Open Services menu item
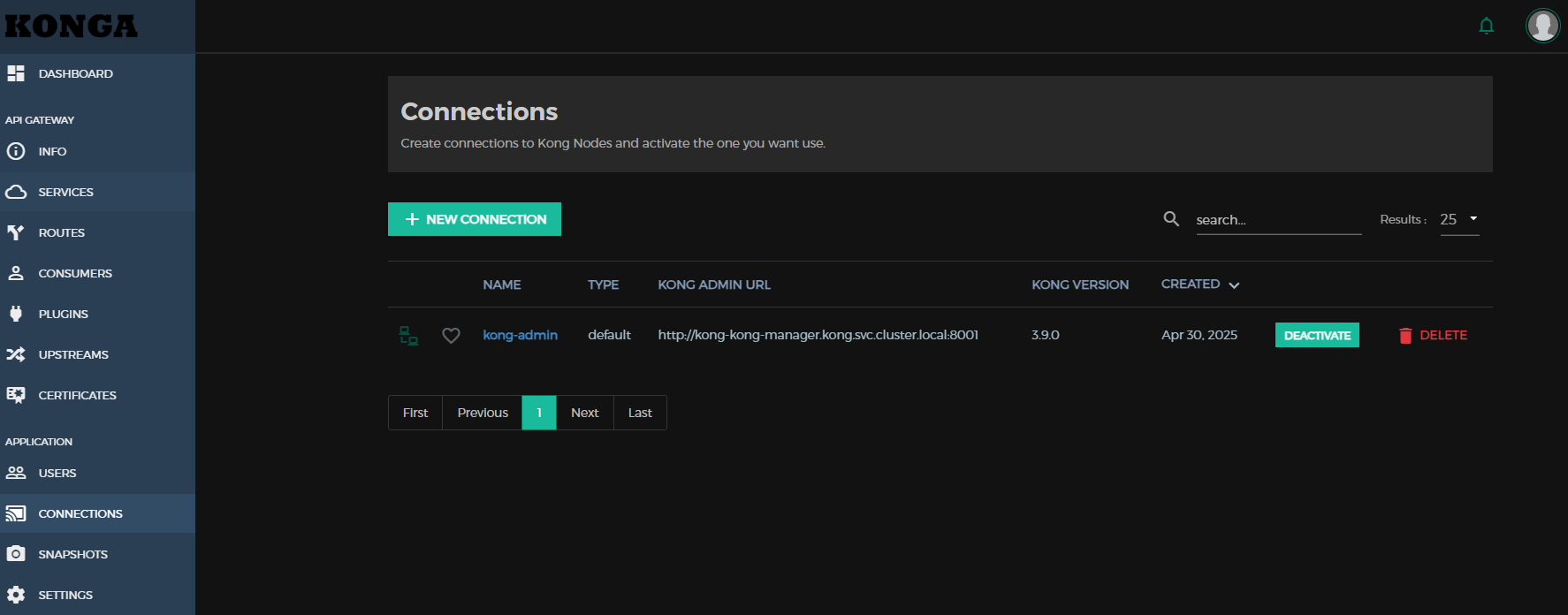This screenshot has height=615, width=1568. coord(97,192)
